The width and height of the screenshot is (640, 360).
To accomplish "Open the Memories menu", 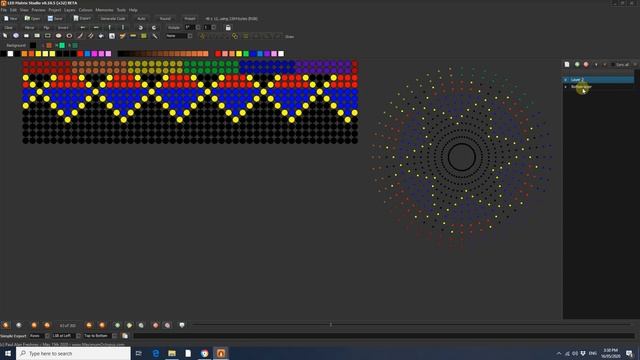I will pyautogui.click(x=104, y=10).
